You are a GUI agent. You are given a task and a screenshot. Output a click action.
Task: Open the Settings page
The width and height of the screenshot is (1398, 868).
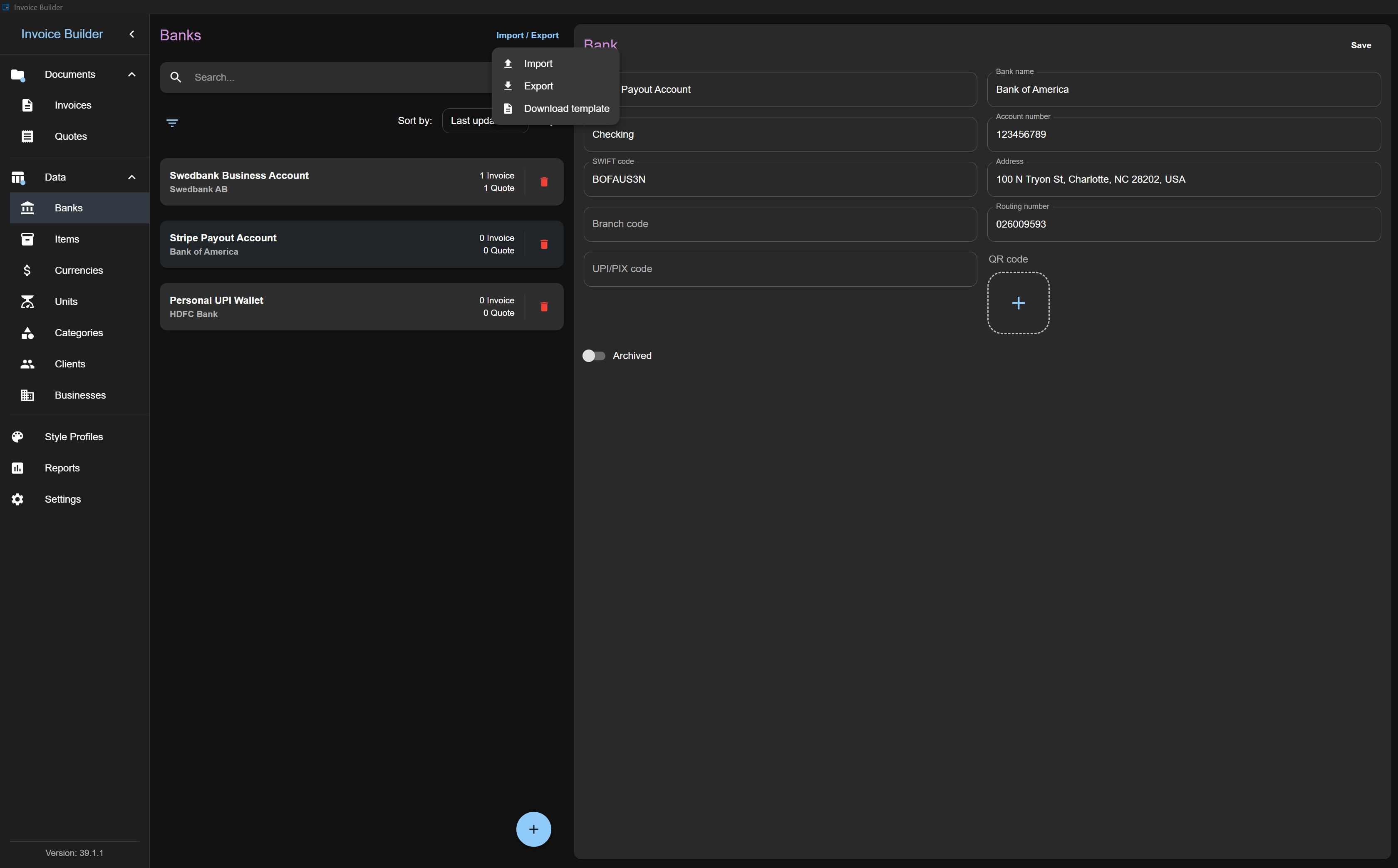[x=74, y=499]
